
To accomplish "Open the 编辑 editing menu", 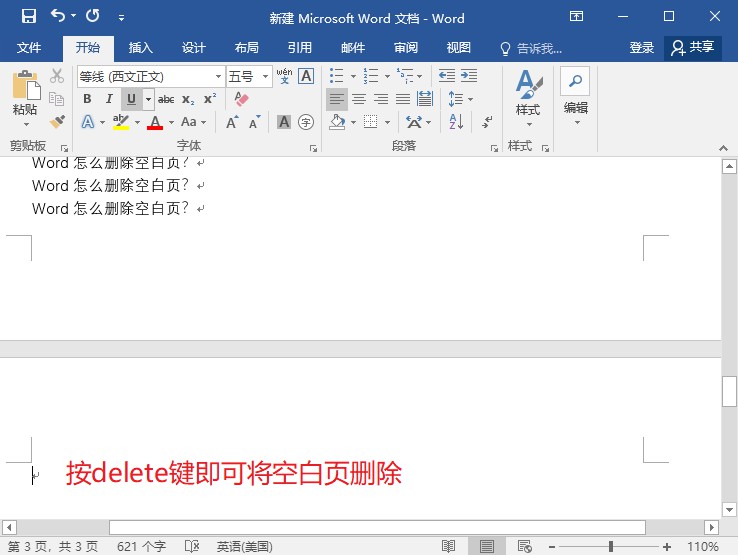I will tap(576, 98).
